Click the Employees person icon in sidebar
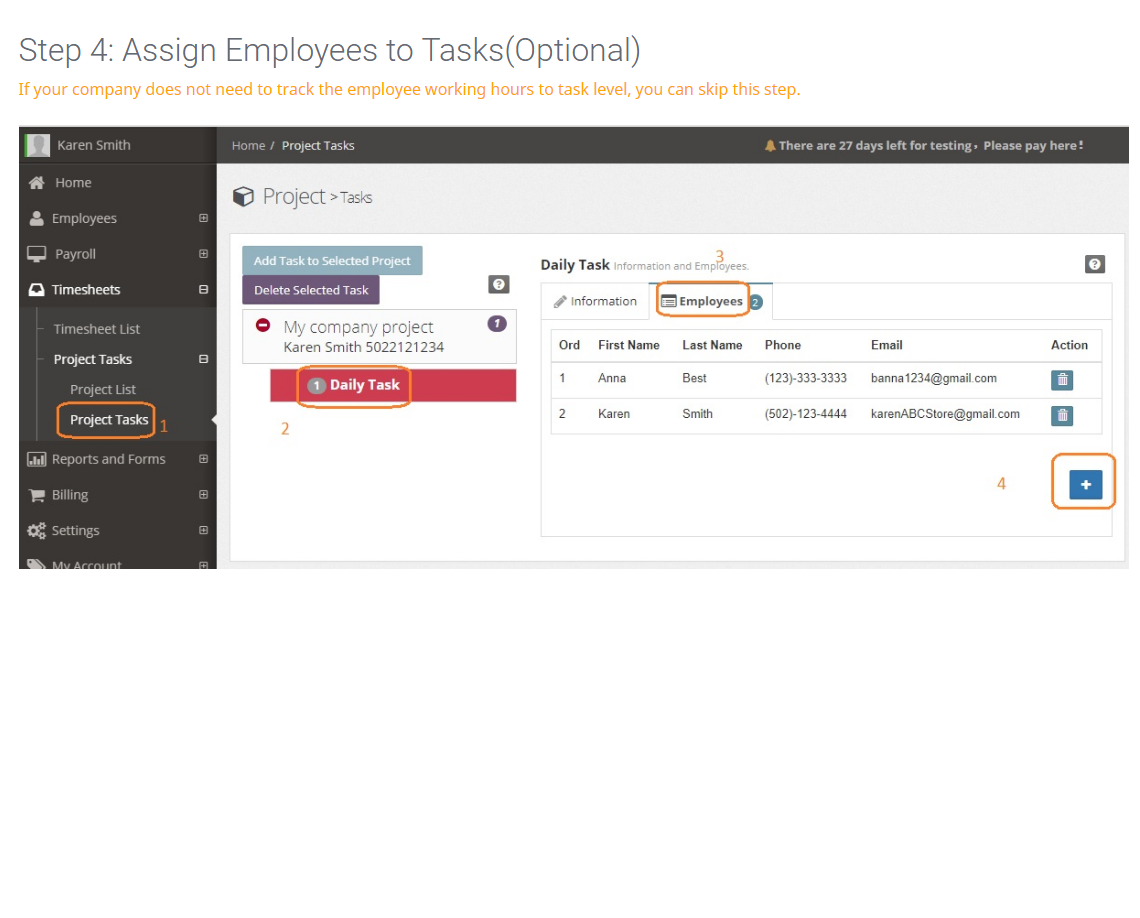Image resolution: width=1140 pixels, height=918 pixels. (36, 218)
